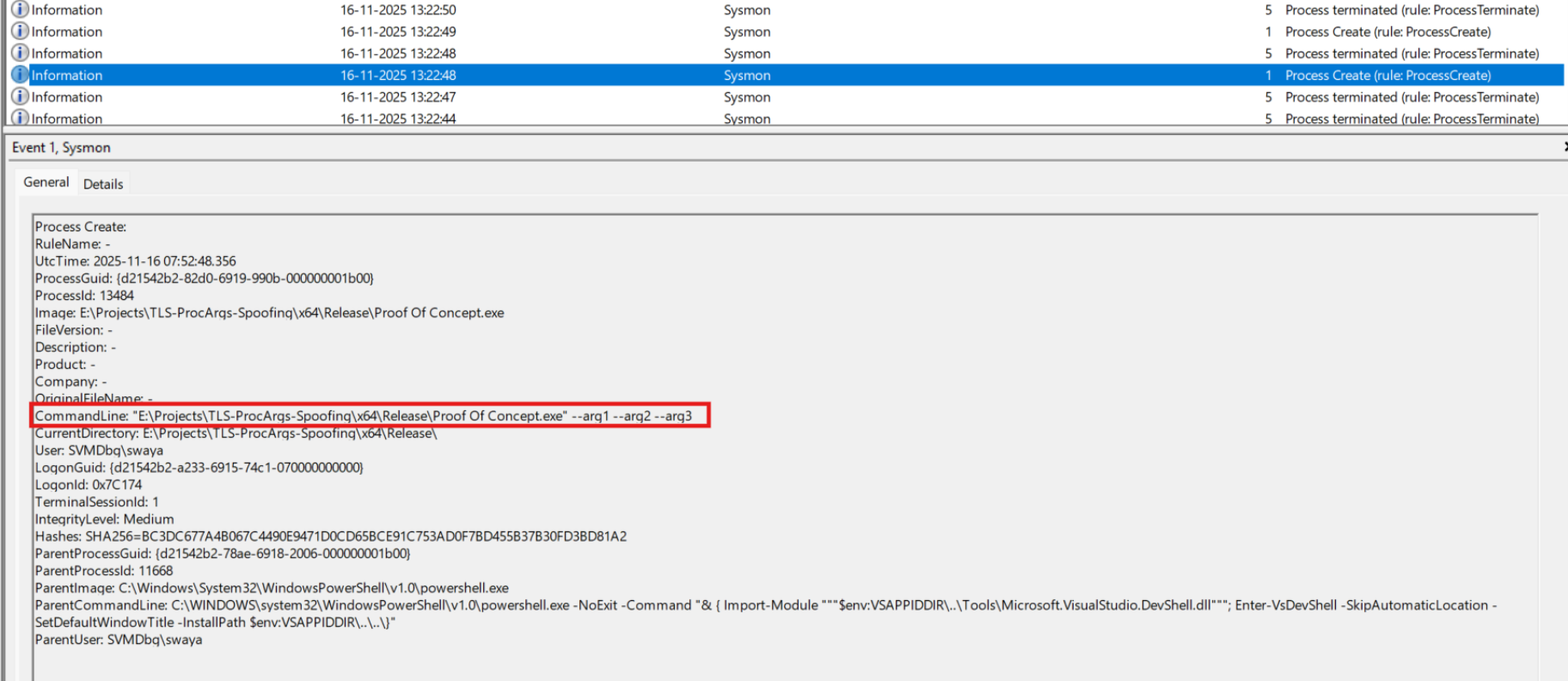Click the info icon of the 13:22:44 event
The width and height of the screenshot is (1568, 681).
pos(20,118)
